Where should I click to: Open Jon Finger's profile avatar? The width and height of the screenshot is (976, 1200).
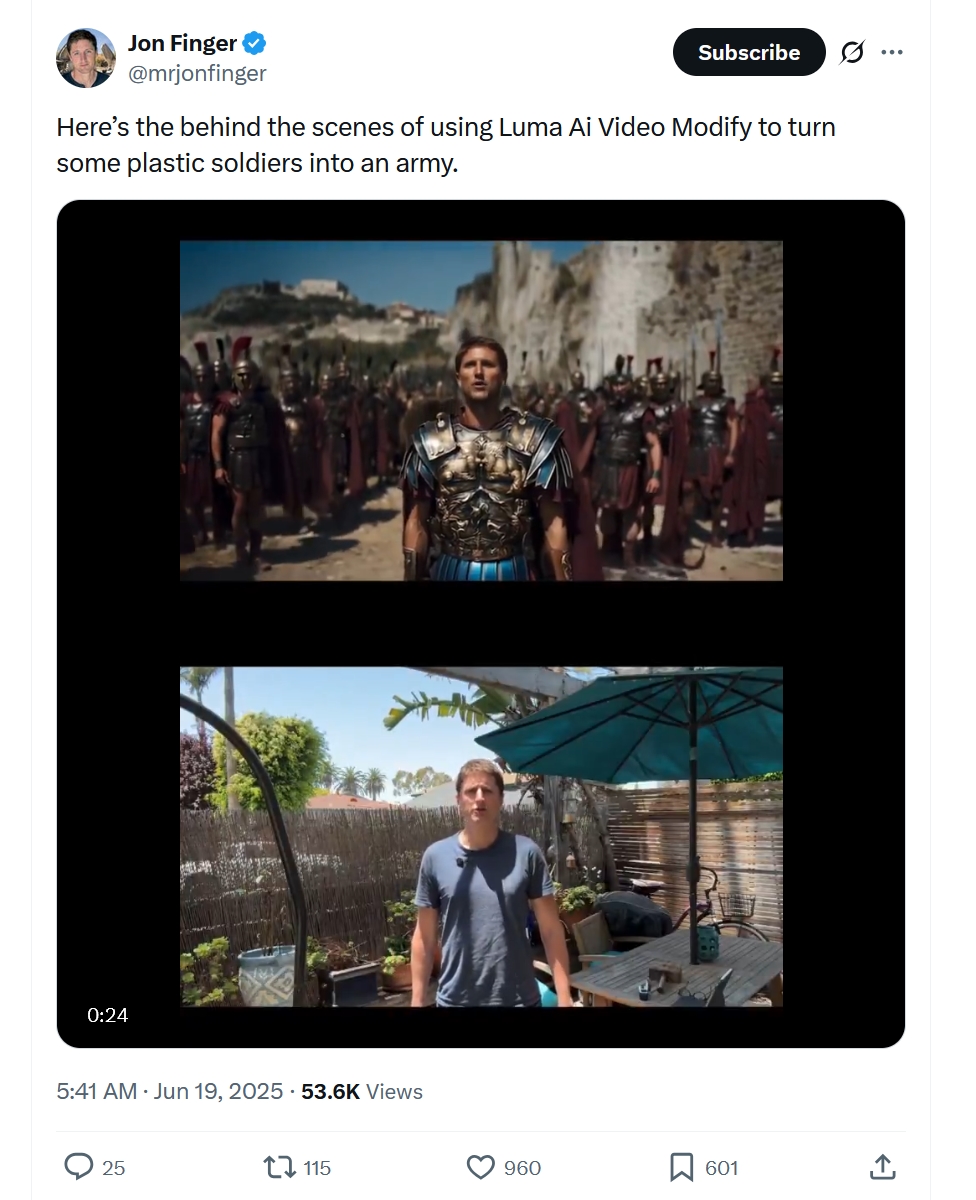[86, 58]
